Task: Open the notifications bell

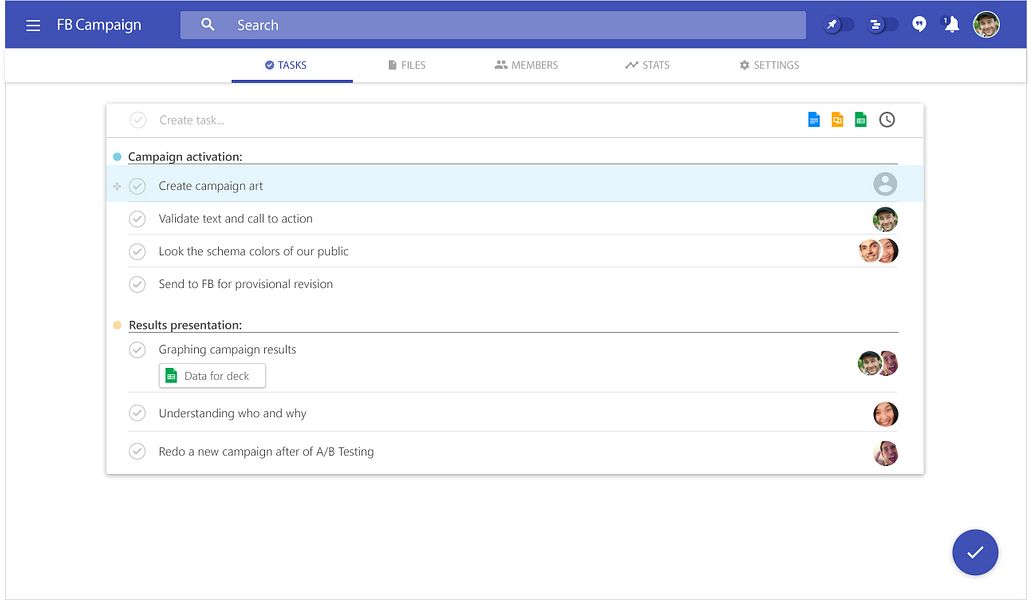Action: coord(951,24)
